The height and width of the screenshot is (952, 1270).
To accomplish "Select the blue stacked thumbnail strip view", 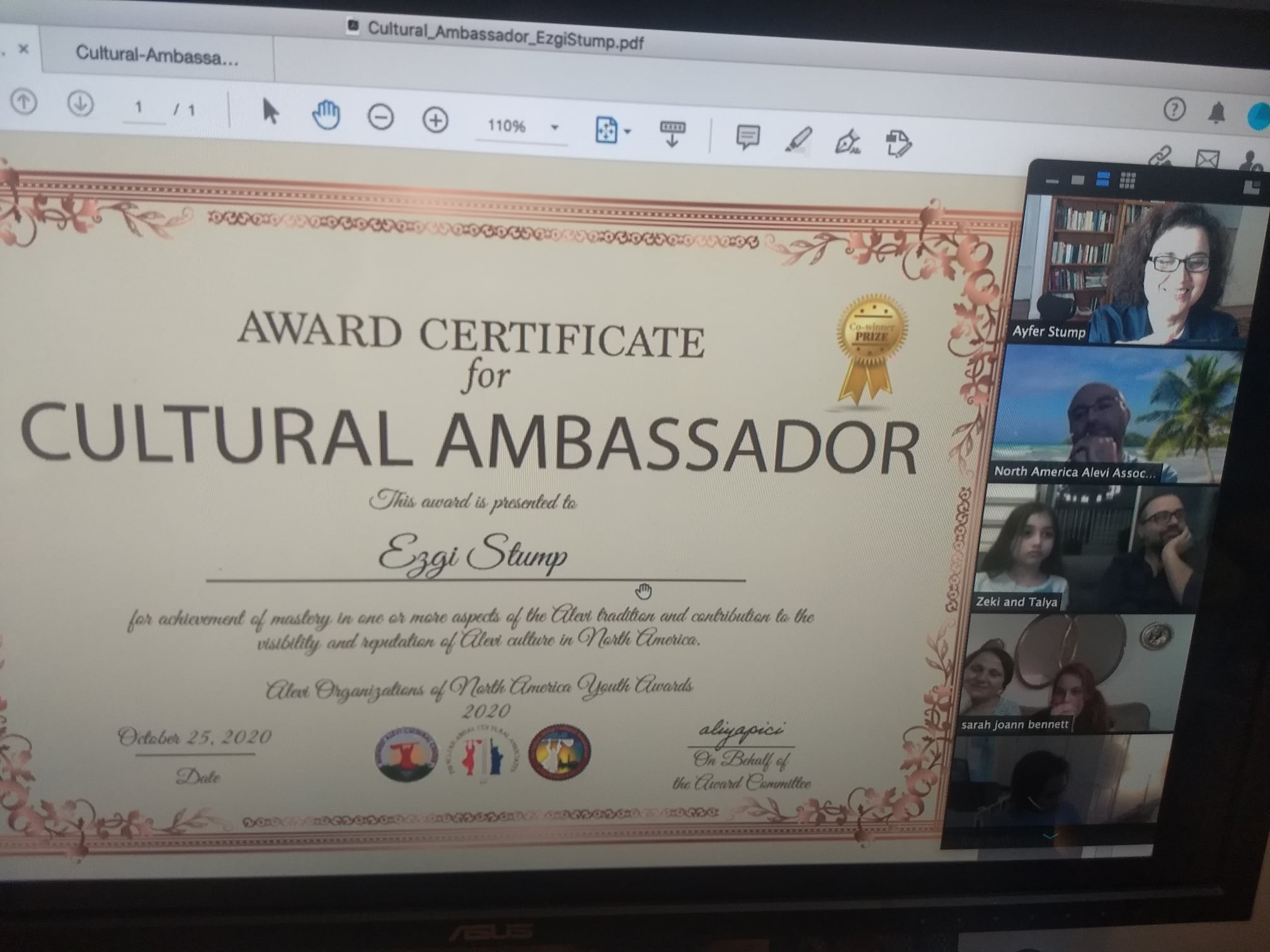I will pyautogui.click(x=1102, y=180).
